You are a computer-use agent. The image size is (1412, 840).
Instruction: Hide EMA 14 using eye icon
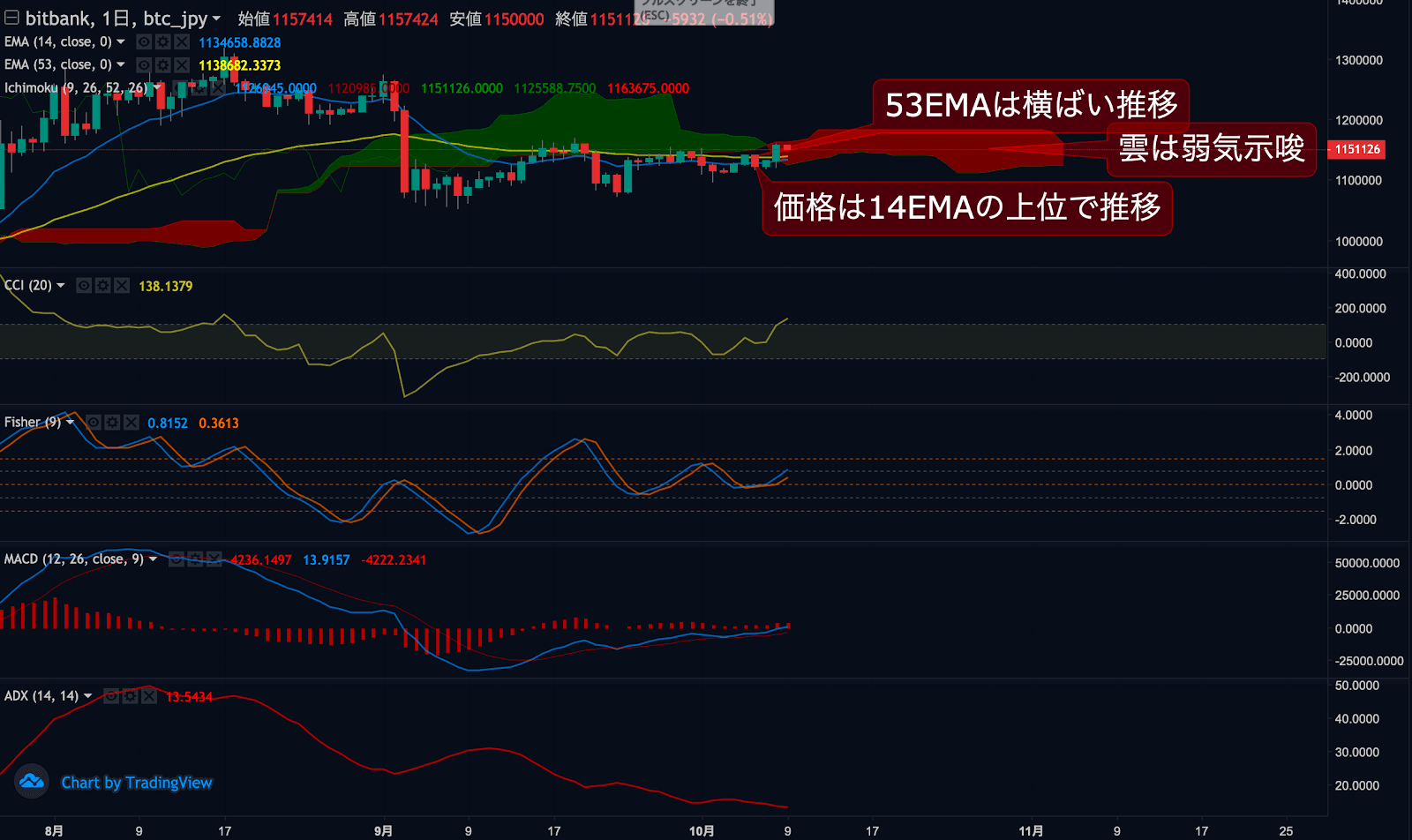pos(144,41)
